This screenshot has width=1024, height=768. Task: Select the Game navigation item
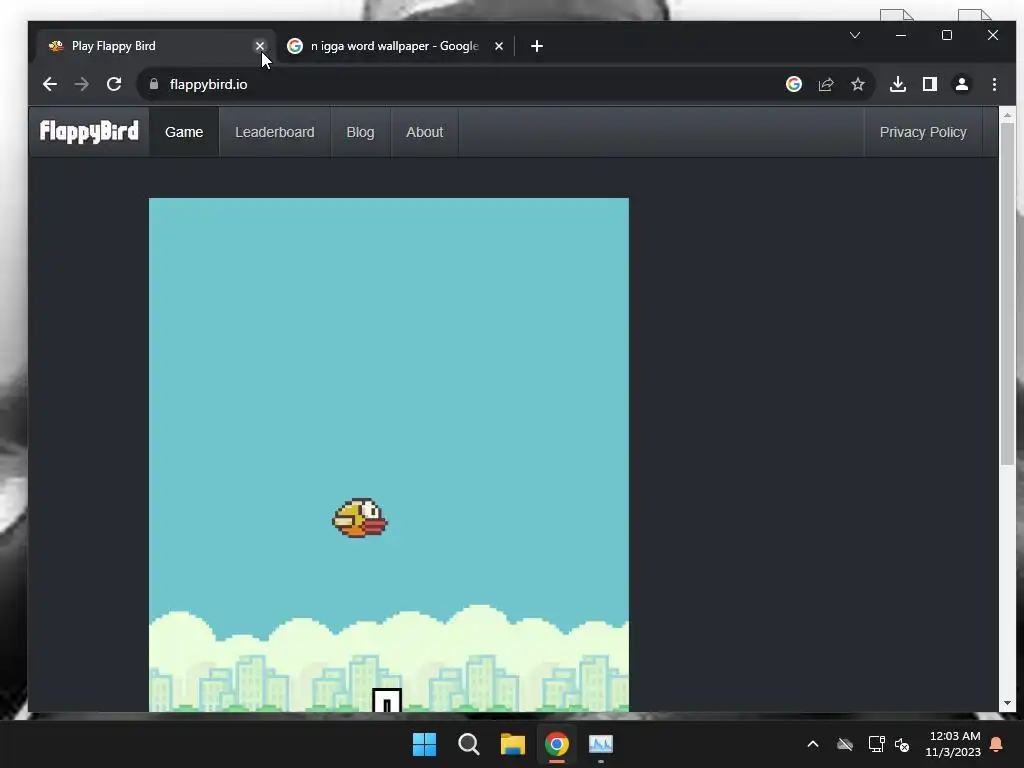click(184, 132)
